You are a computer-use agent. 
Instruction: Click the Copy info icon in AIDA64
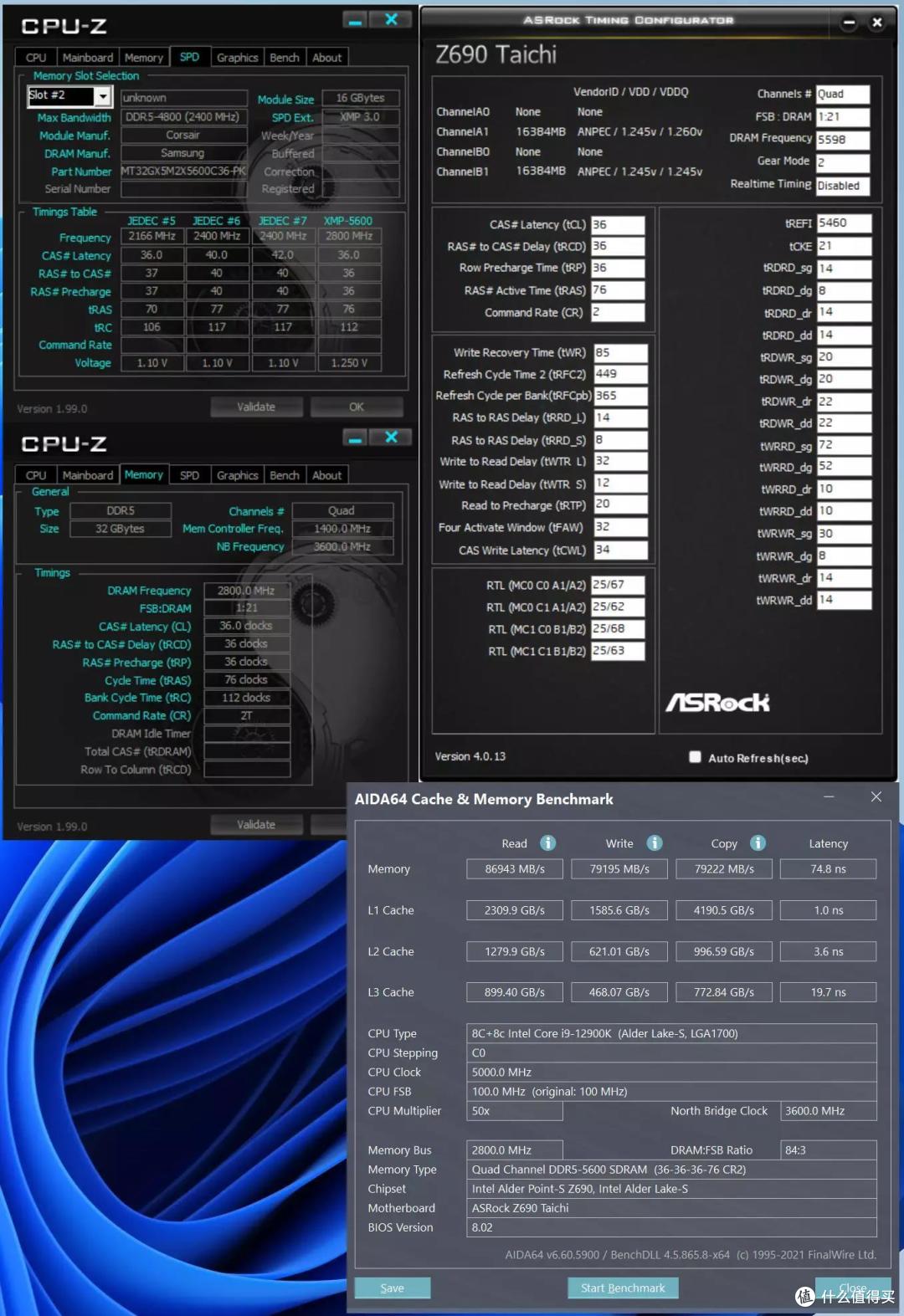click(758, 842)
